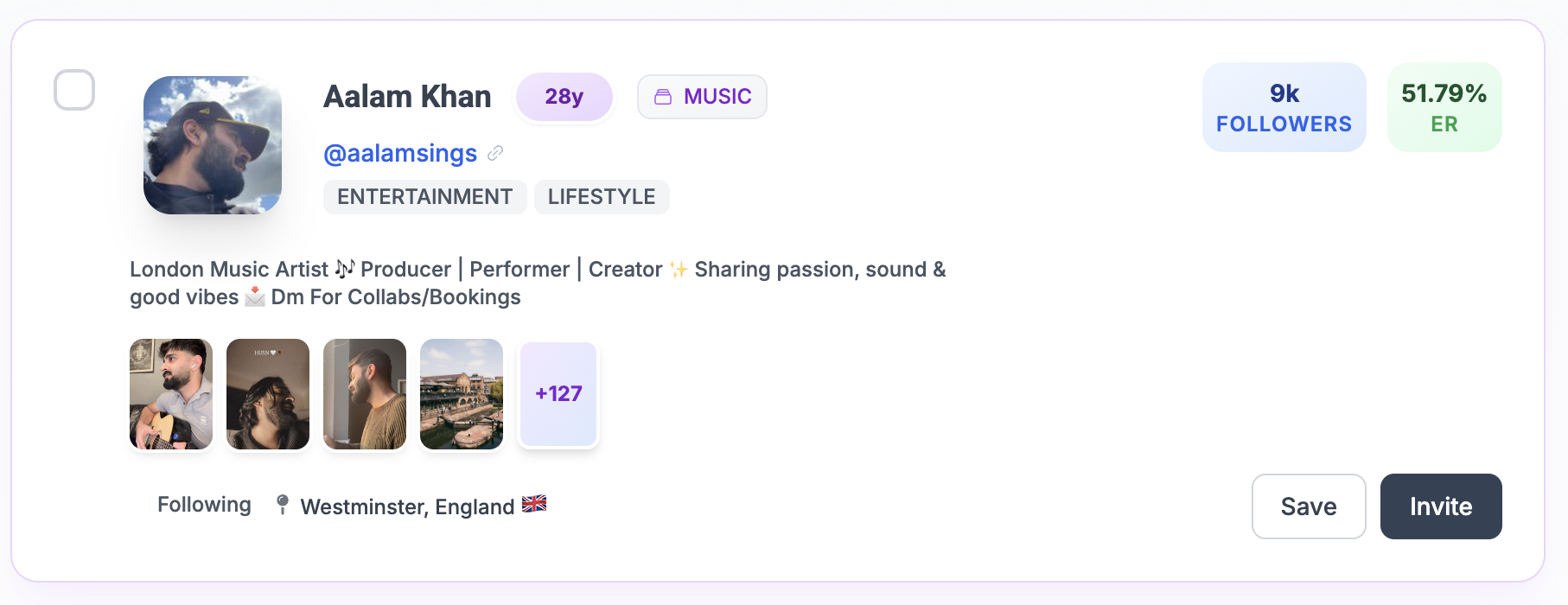The height and width of the screenshot is (605, 1568).
Task: Click the Aalam Khan name heading
Action: (406, 96)
